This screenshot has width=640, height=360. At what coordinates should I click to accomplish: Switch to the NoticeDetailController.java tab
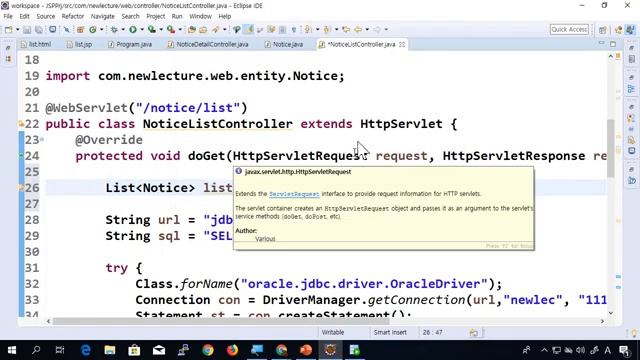click(208, 44)
